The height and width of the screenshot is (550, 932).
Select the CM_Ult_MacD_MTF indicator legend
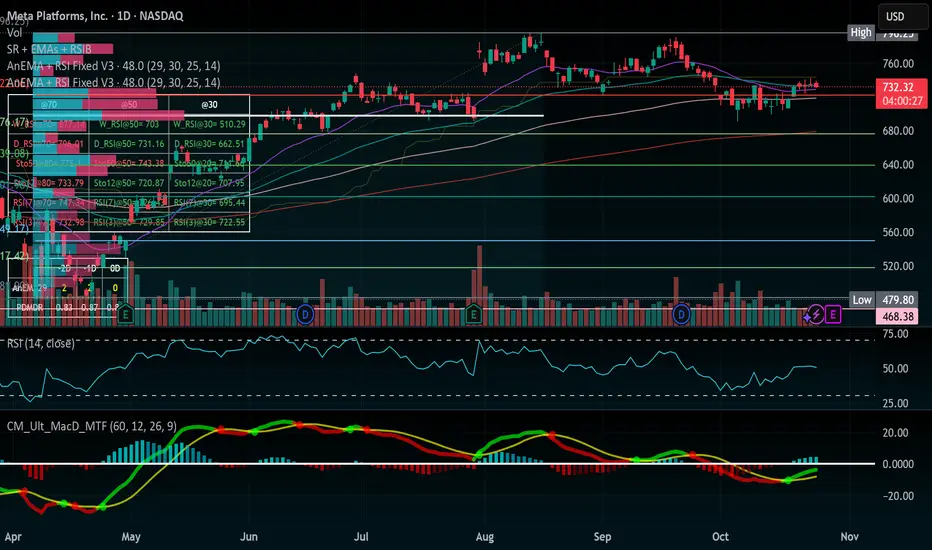point(92,426)
